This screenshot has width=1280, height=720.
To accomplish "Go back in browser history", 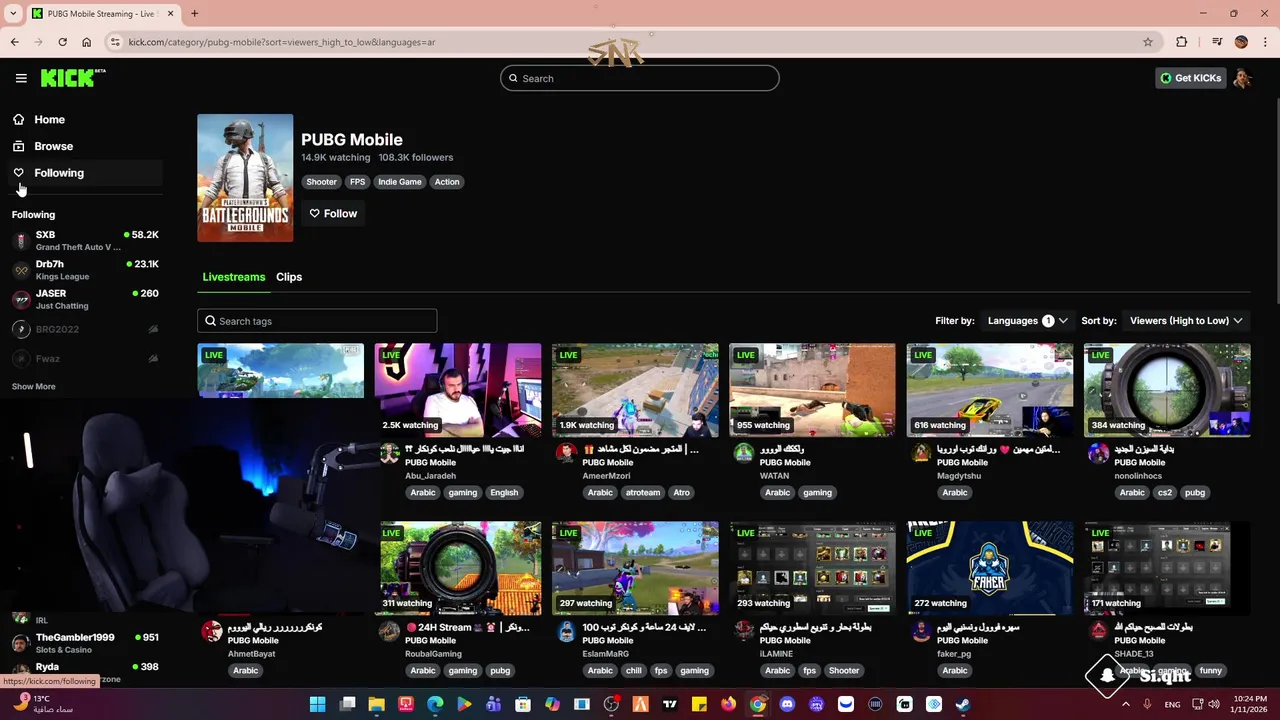I will pyautogui.click(x=14, y=42).
